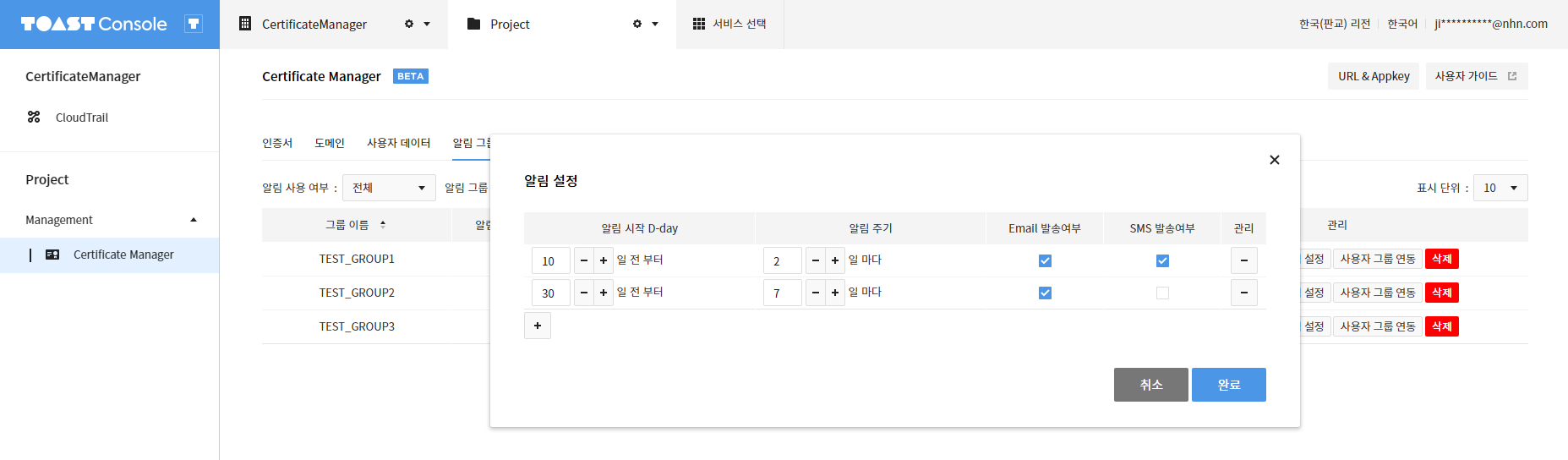Viewport: 1568px width, 460px height.
Task: Open the alarm usage filter dropdown
Action: pos(389,188)
